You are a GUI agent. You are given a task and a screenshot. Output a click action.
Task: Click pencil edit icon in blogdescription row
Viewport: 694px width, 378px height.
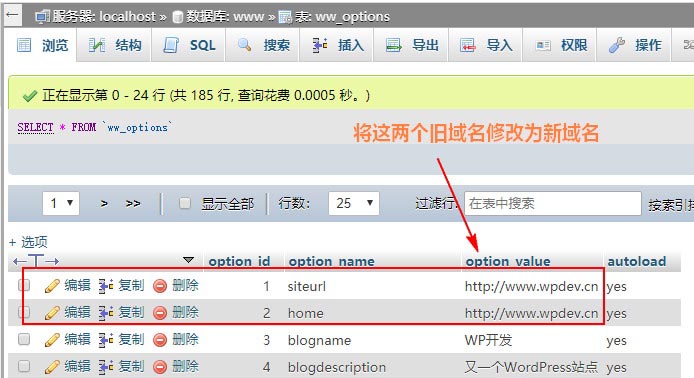tap(52, 367)
